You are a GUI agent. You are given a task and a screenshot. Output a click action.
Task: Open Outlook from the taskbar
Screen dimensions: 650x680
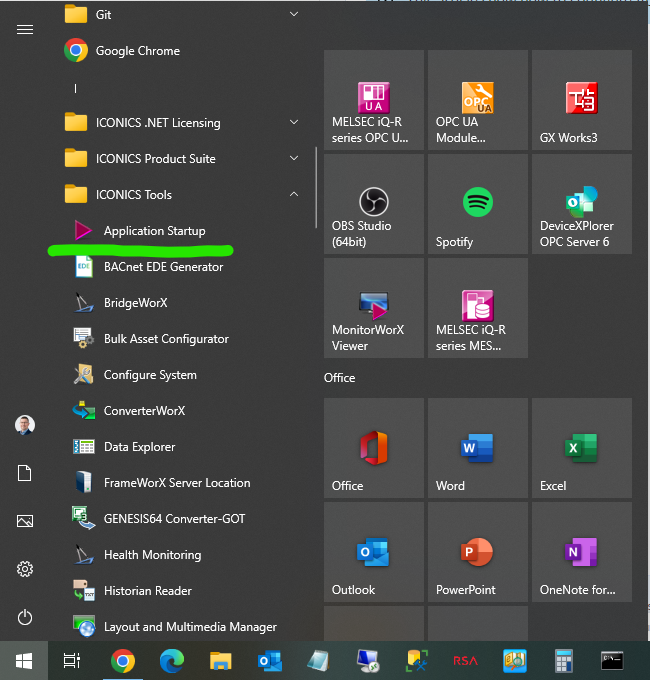point(270,661)
